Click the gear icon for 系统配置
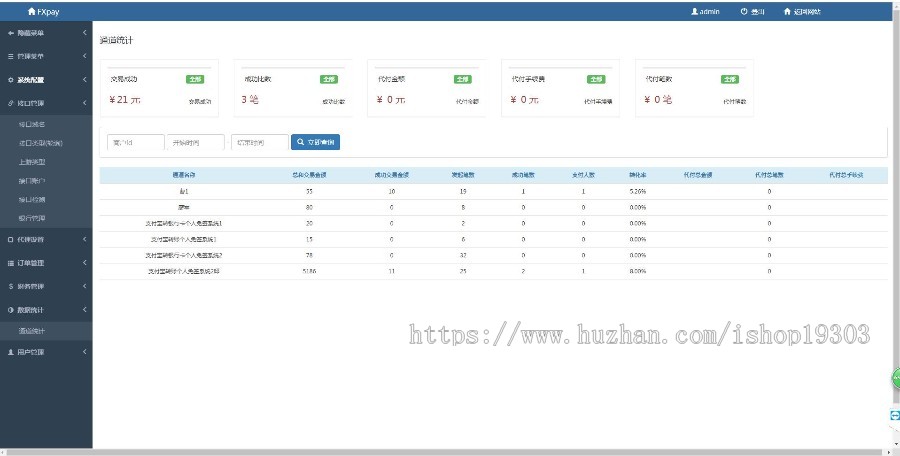900x456 pixels. click(10, 80)
